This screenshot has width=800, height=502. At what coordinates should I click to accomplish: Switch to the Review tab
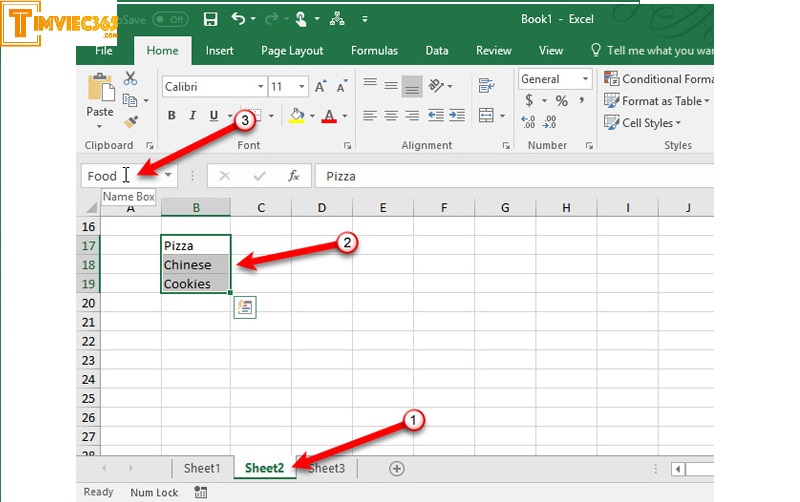point(493,51)
